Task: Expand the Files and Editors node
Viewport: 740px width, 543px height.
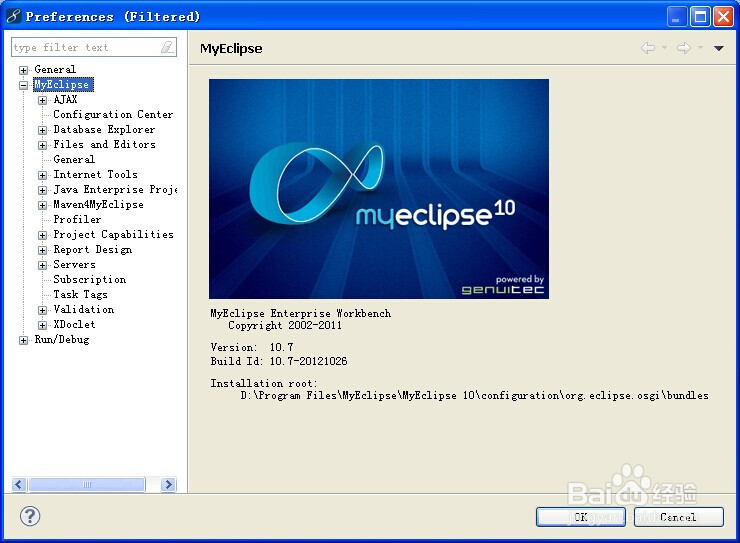Action: pyautogui.click(x=42, y=145)
